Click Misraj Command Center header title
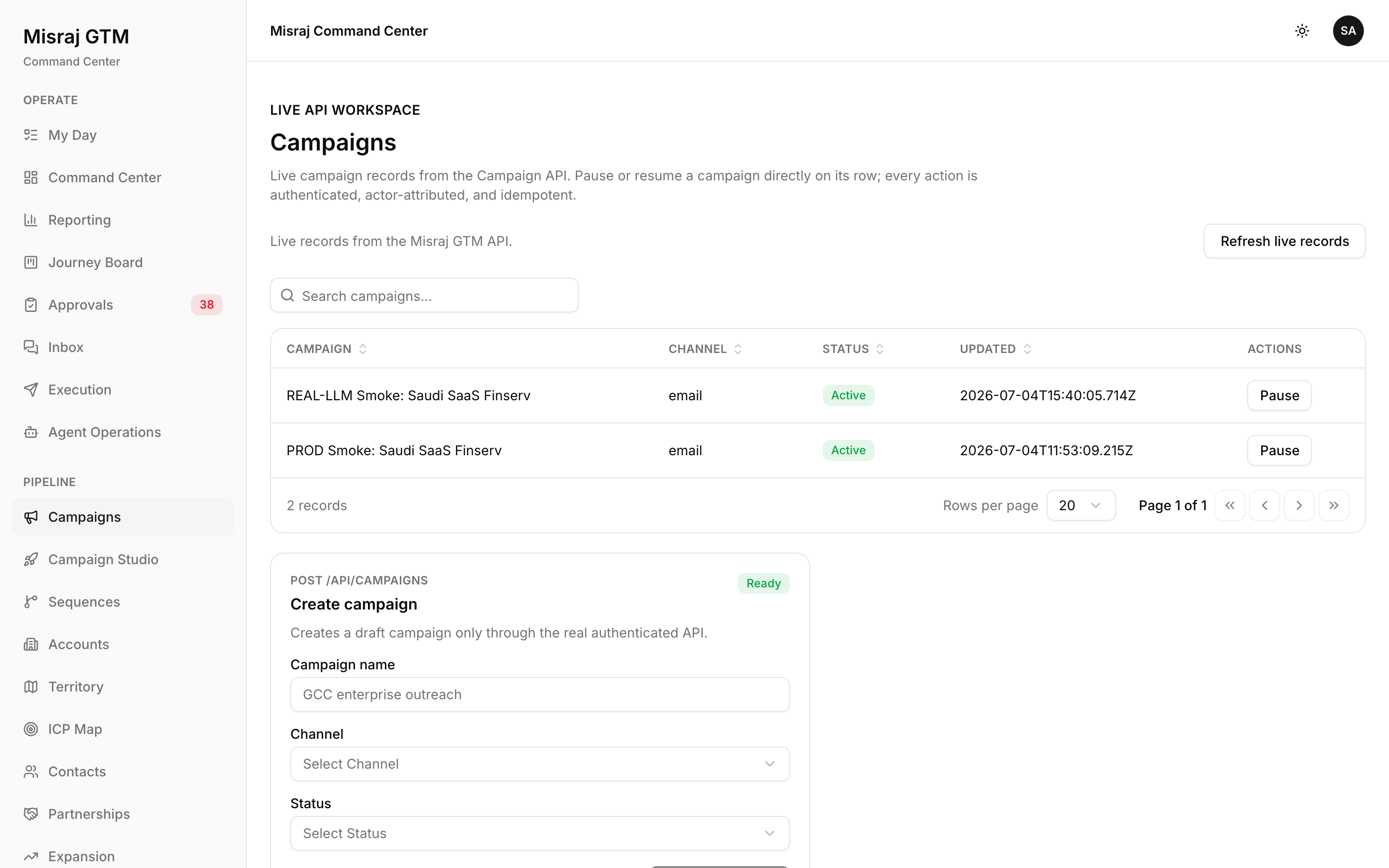This screenshot has width=1389, height=868. [x=349, y=31]
